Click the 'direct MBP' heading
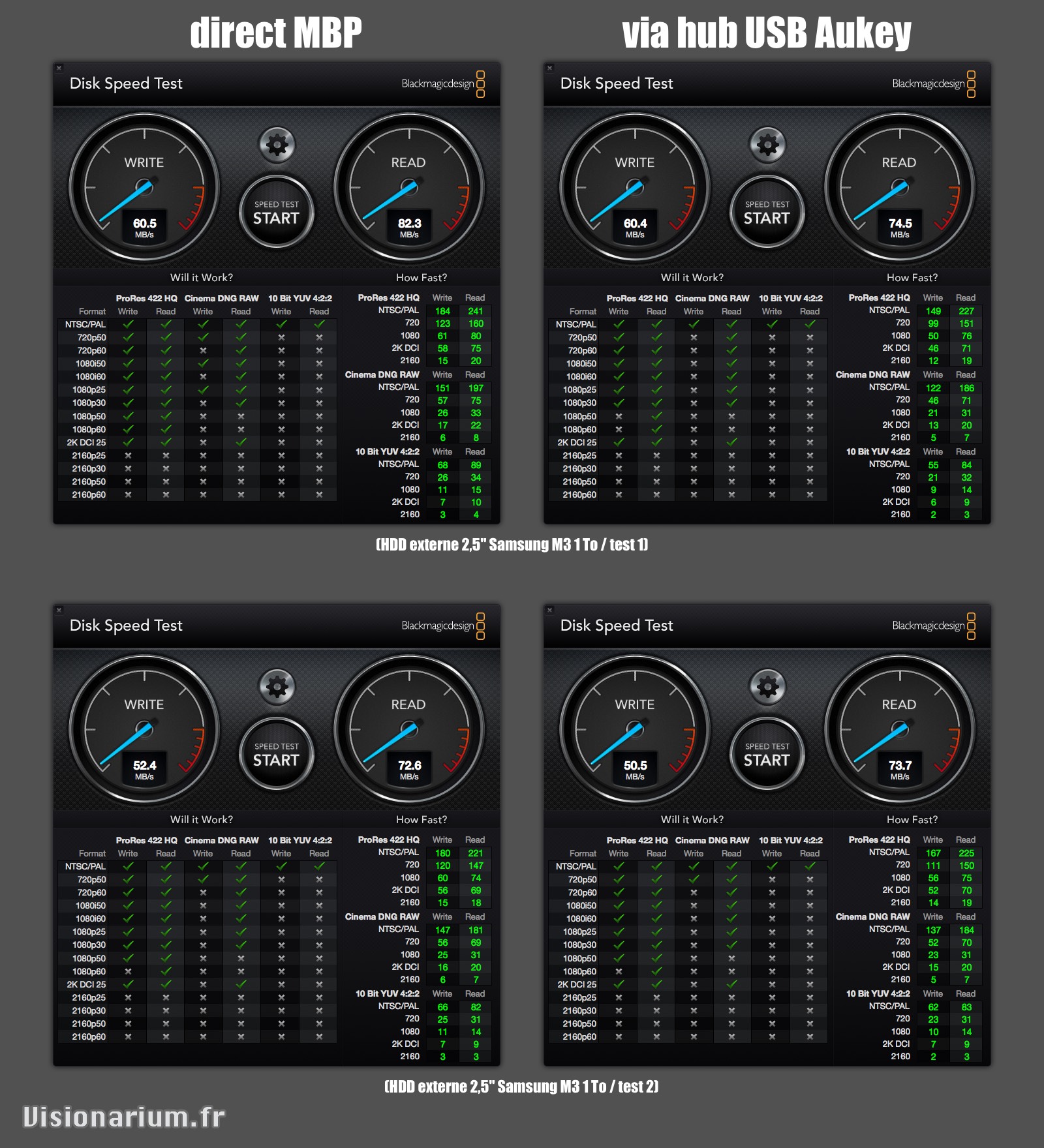The width and height of the screenshot is (1044, 1148). tap(276, 33)
